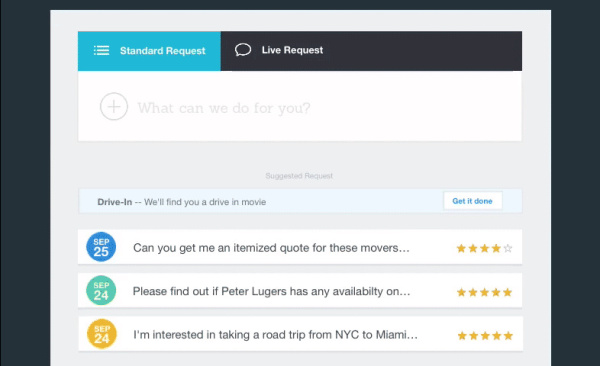Open the Peter Lugers availability request
600x366 pixels.
click(x=300, y=291)
